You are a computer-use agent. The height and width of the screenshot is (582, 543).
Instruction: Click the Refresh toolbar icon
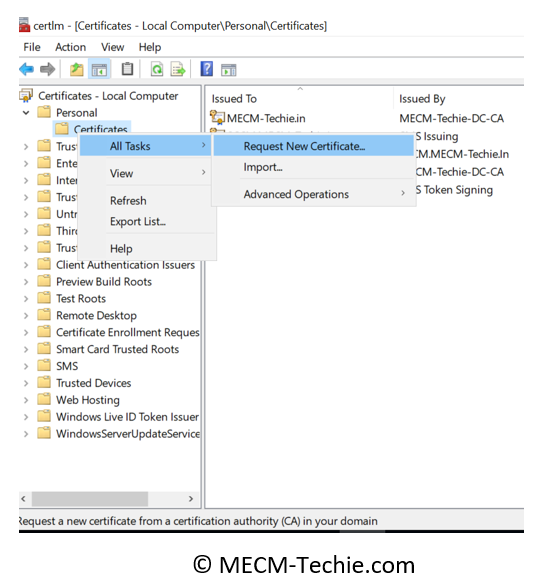click(x=157, y=69)
